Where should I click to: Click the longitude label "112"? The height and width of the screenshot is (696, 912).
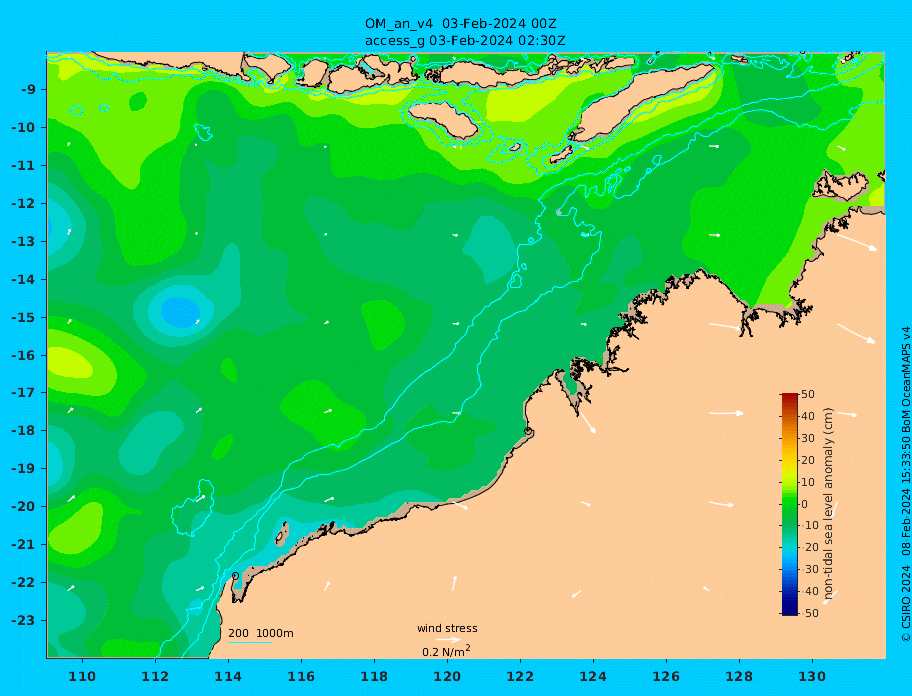pos(155,677)
